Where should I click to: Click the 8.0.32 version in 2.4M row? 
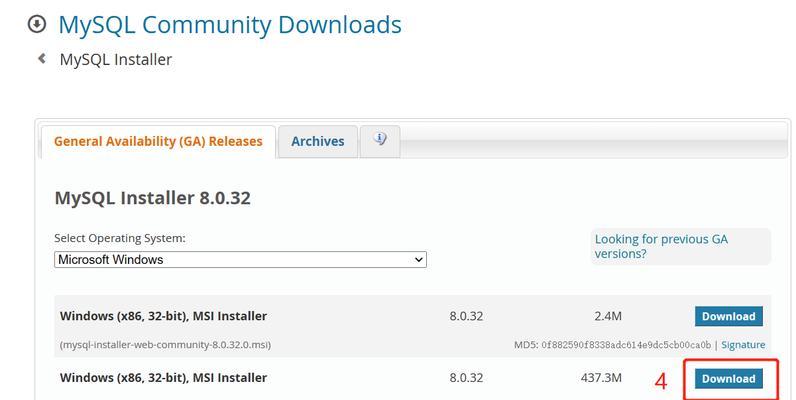[466, 316]
